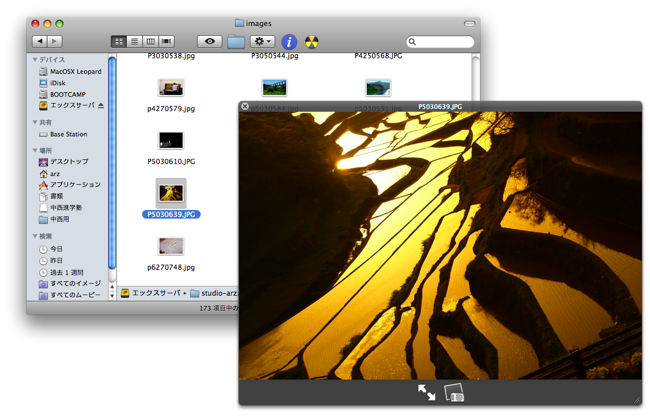This screenshot has height=416, width=650.
Task: Switch to Cover Flow view mode
Action: (166, 42)
